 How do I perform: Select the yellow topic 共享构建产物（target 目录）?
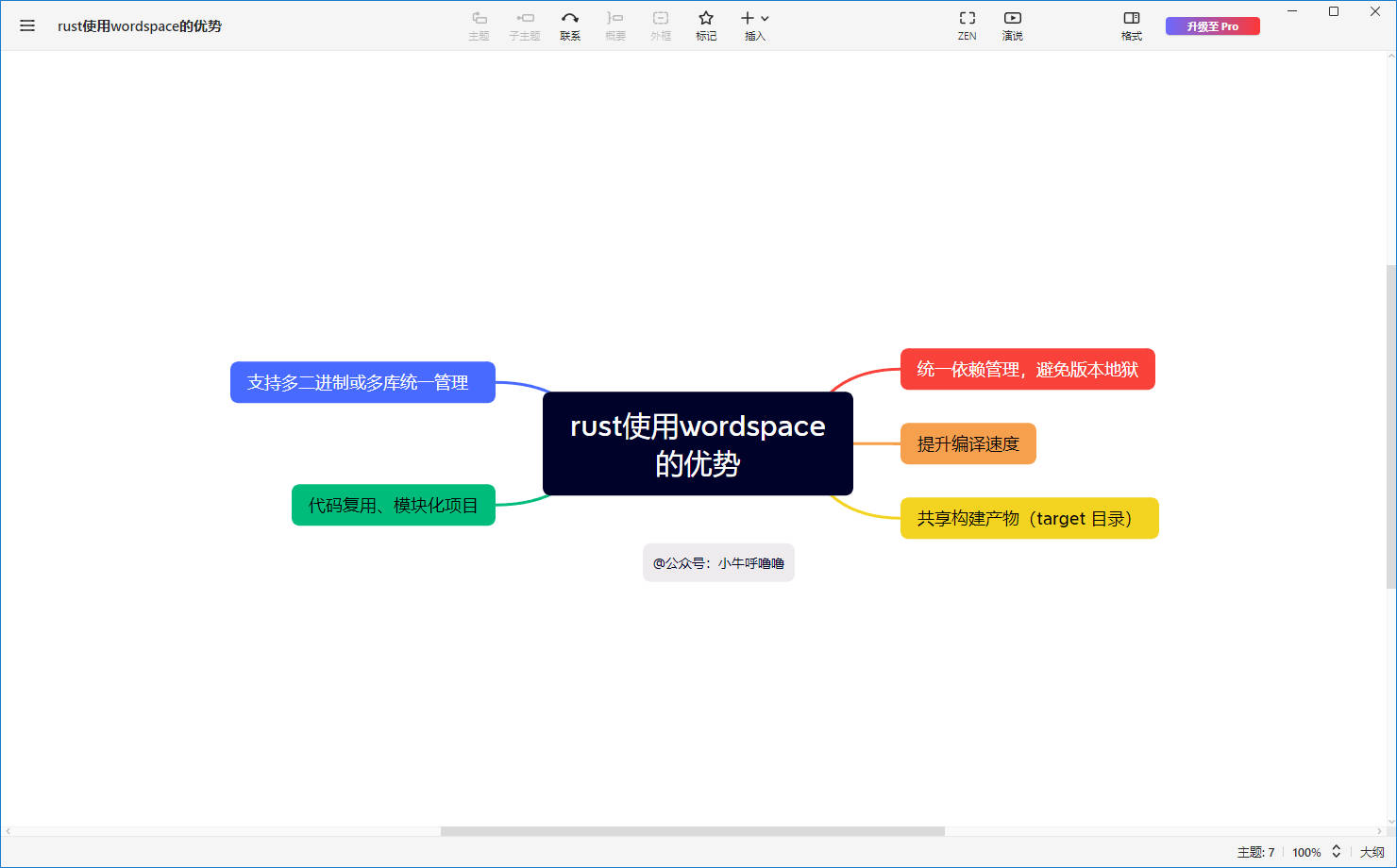1030,518
